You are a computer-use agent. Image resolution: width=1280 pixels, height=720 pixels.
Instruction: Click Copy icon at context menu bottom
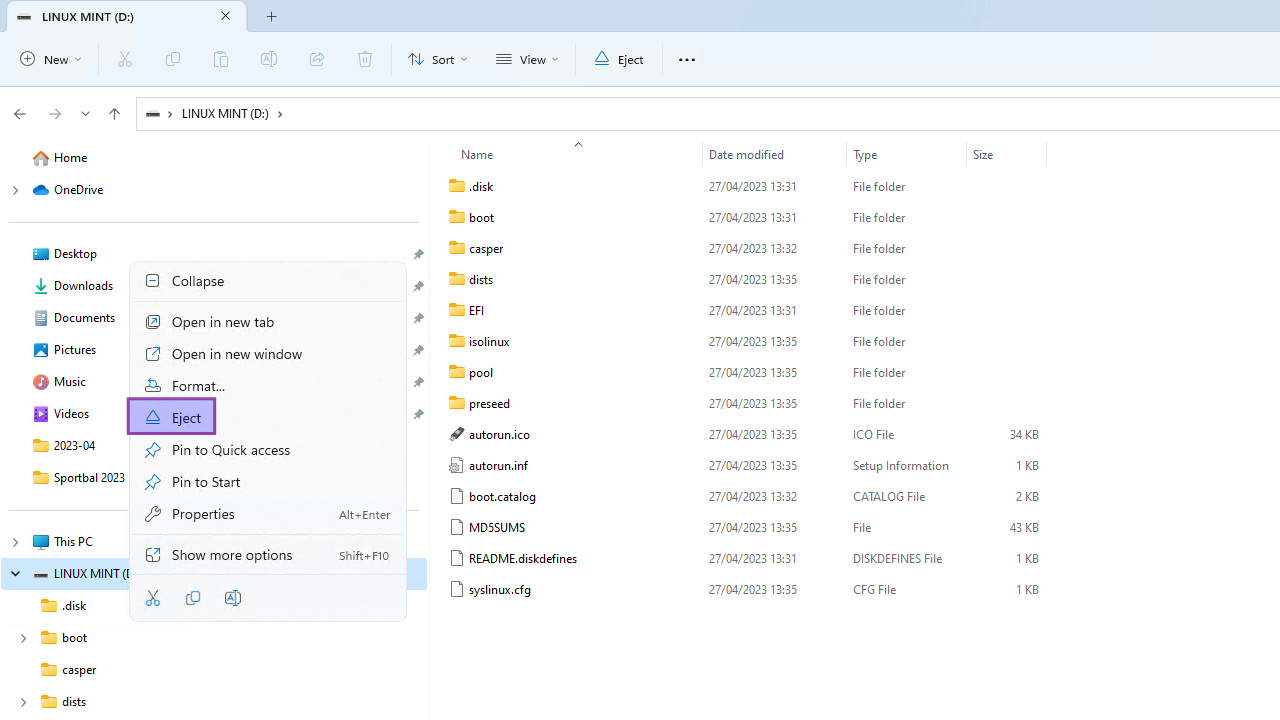click(x=193, y=598)
